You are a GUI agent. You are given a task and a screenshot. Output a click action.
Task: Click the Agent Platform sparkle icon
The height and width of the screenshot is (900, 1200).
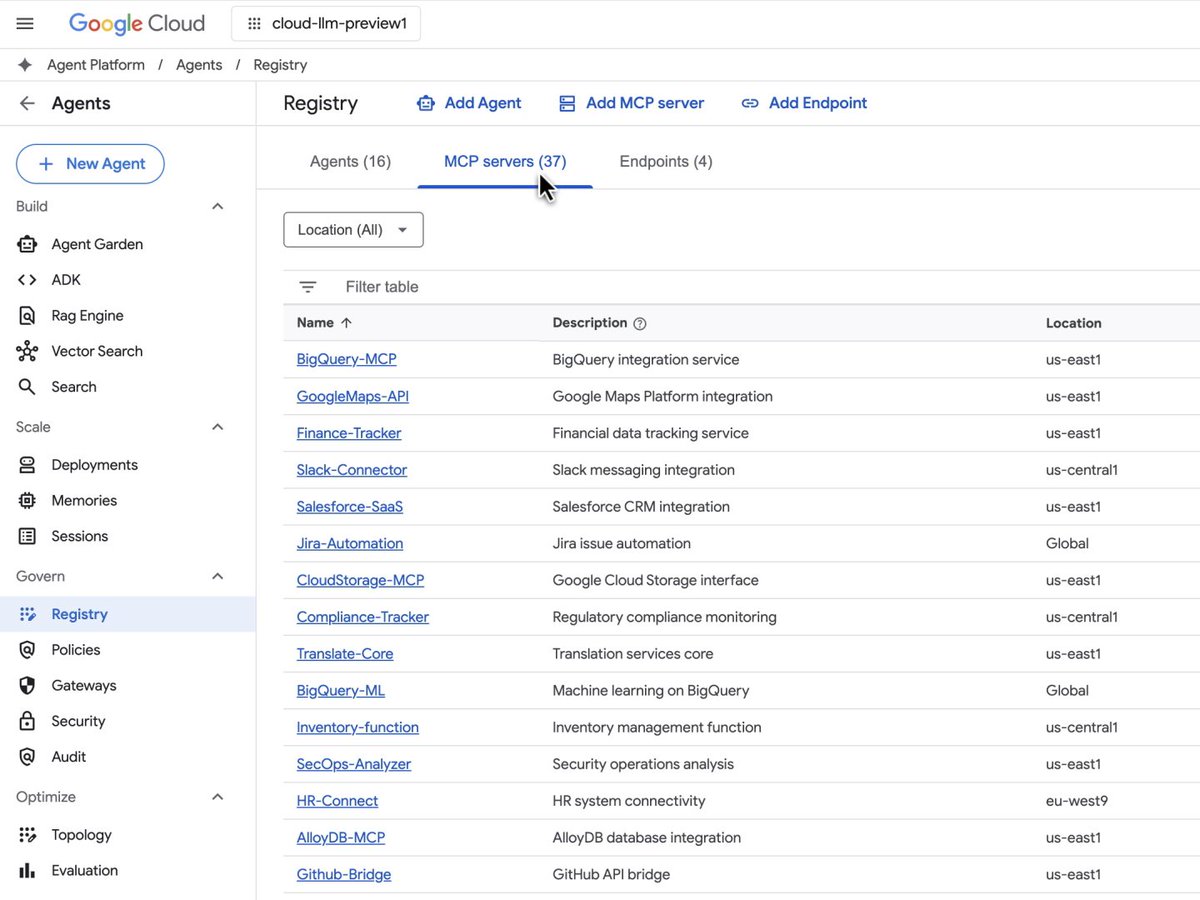click(25, 65)
